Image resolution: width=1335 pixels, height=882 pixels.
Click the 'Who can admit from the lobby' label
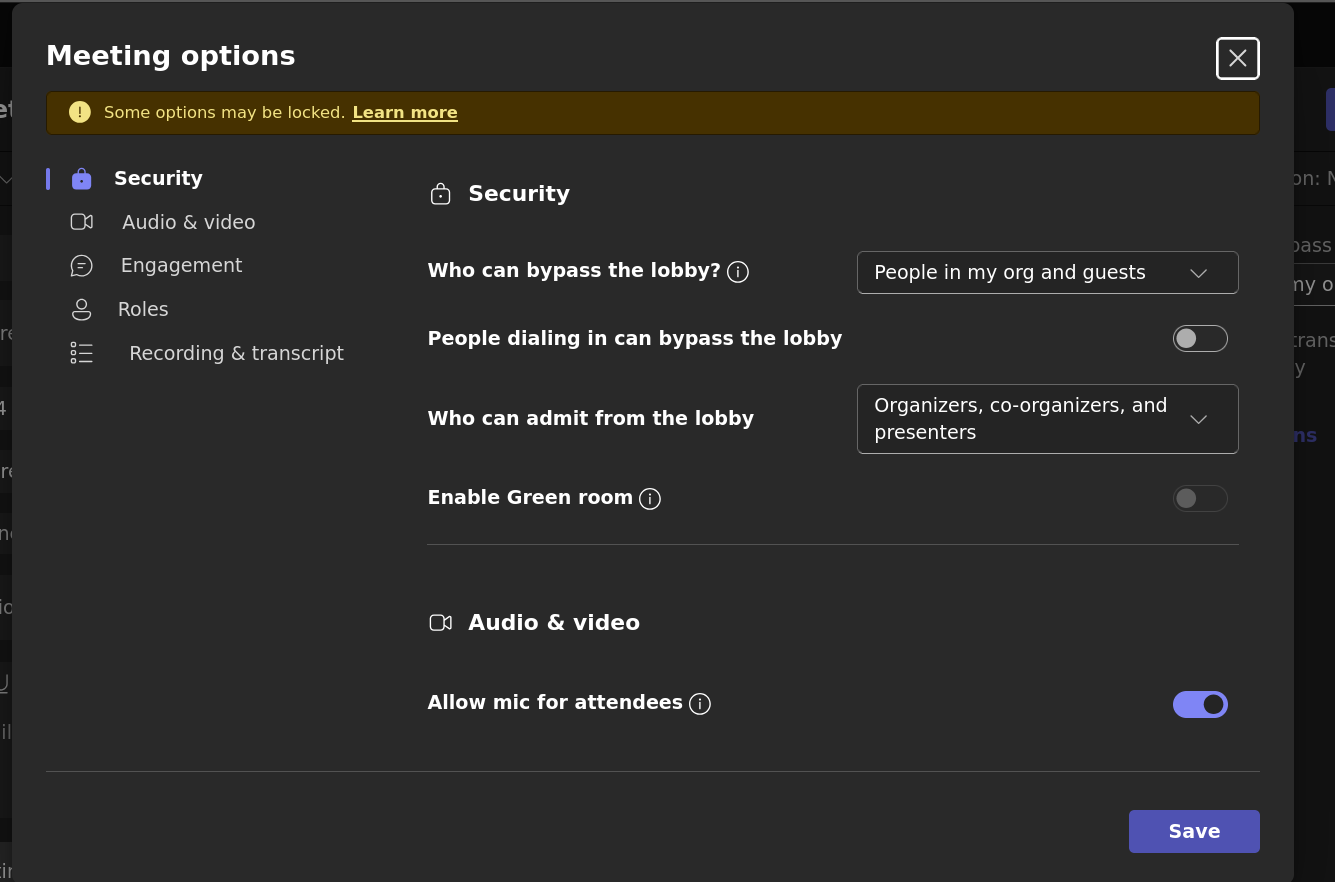(591, 419)
